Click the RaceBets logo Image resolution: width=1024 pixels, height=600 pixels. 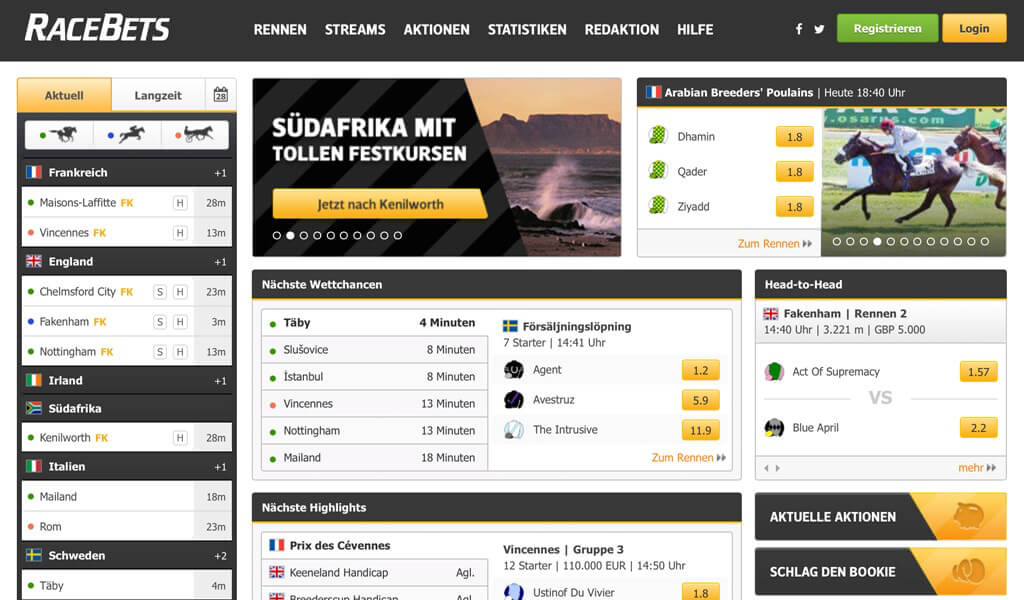(x=97, y=29)
